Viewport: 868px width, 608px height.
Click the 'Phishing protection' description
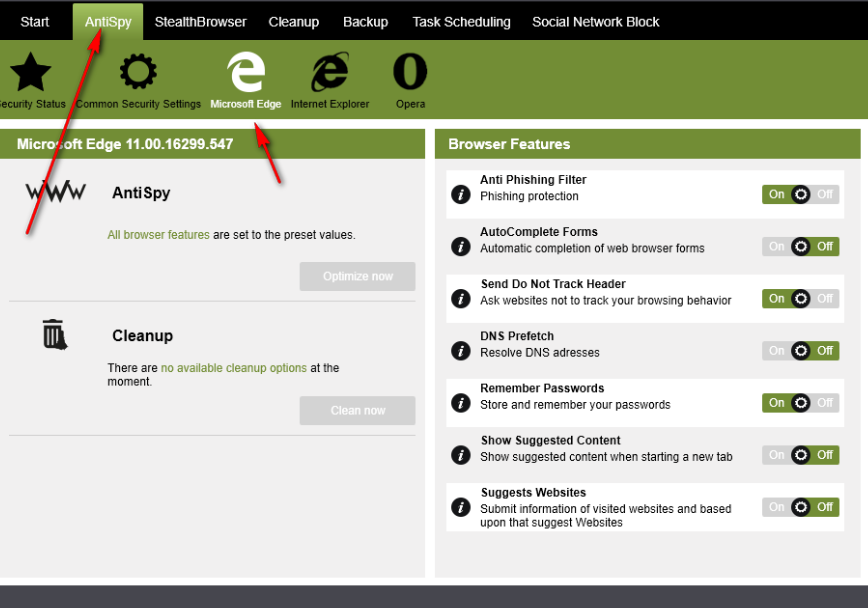(529, 196)
